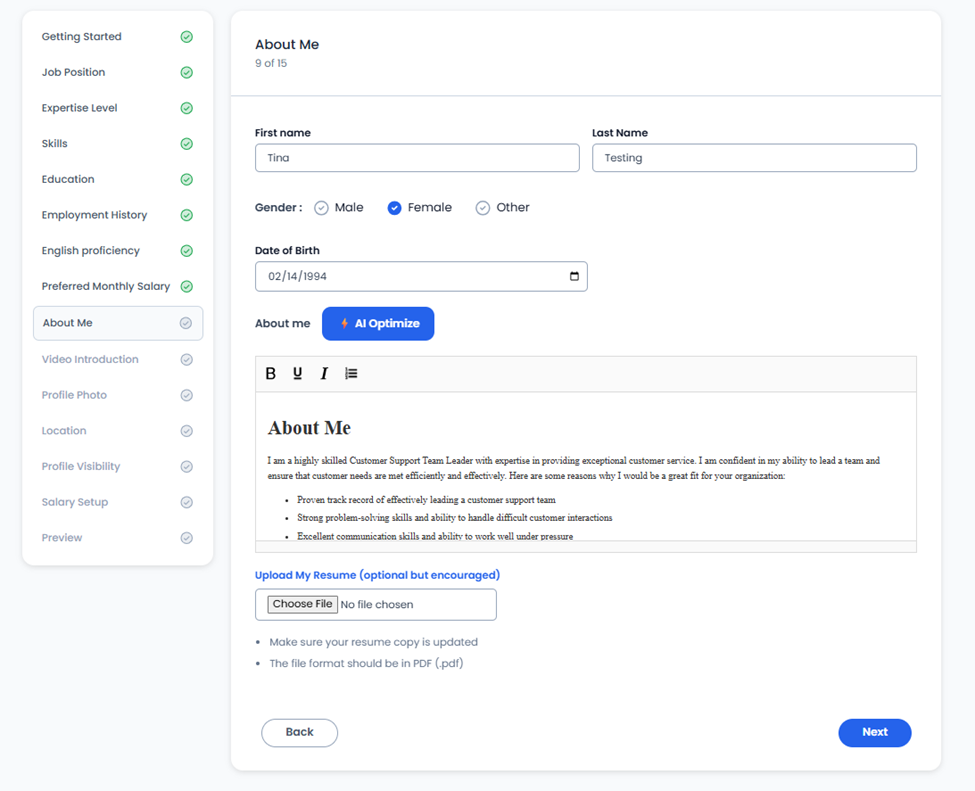This screenshot has width=975, height=791.
Task: Click the green check next to Getting Started
Action: 187,37
